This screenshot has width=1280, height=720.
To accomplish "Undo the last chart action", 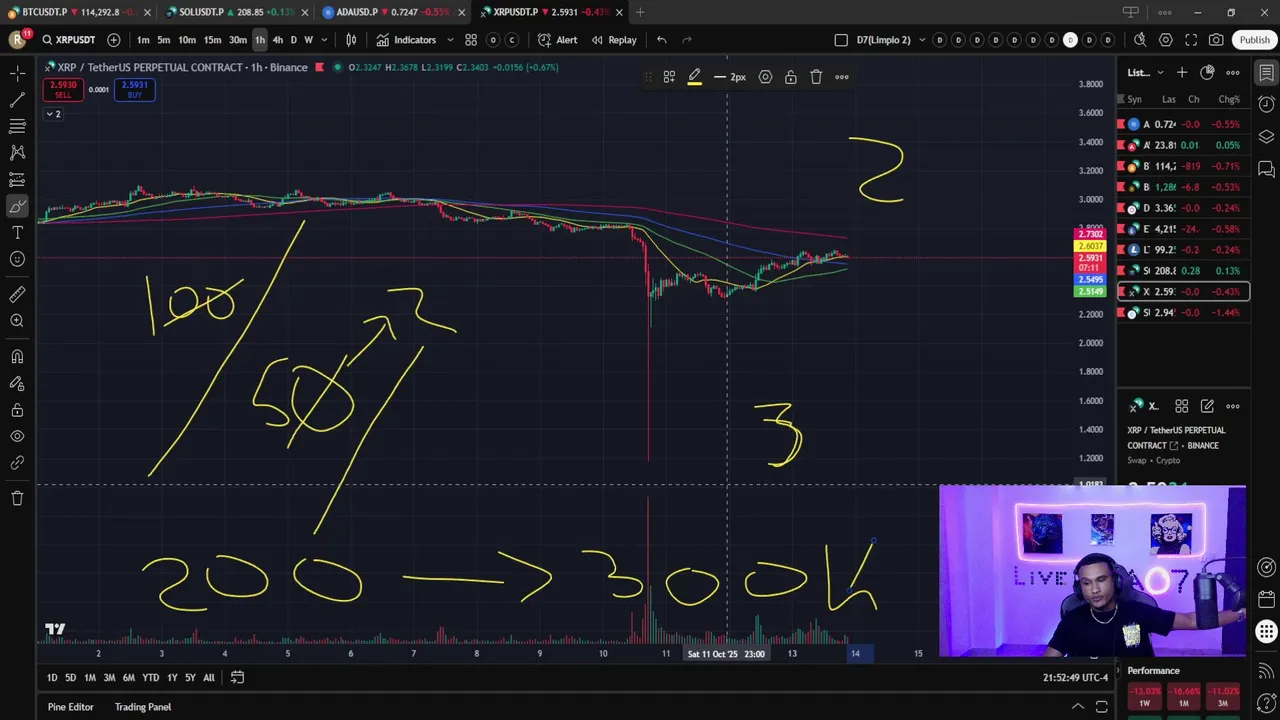I will coord(661,40).
